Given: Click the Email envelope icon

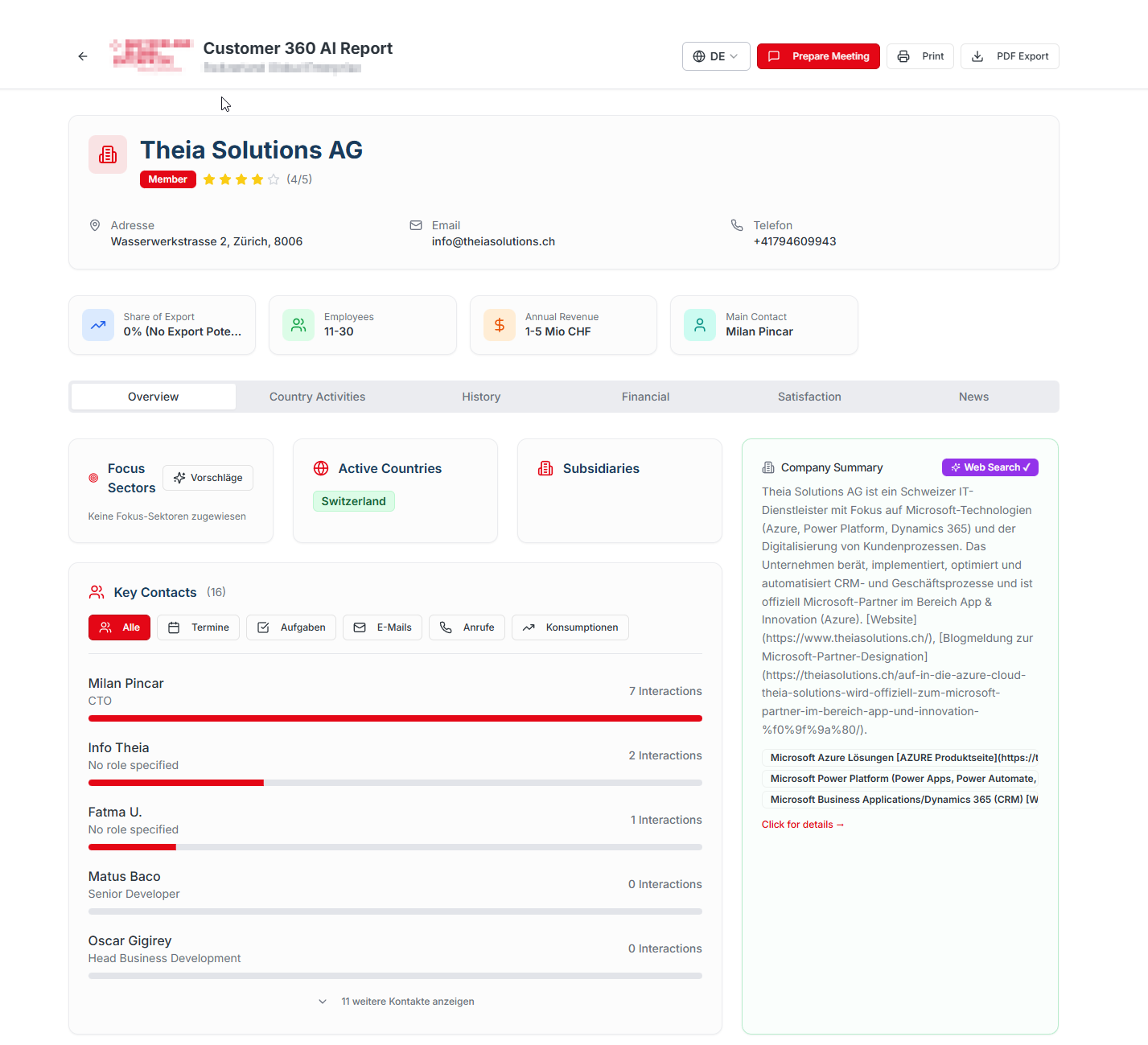Looking at the screenshot, I should coord(416,225).
